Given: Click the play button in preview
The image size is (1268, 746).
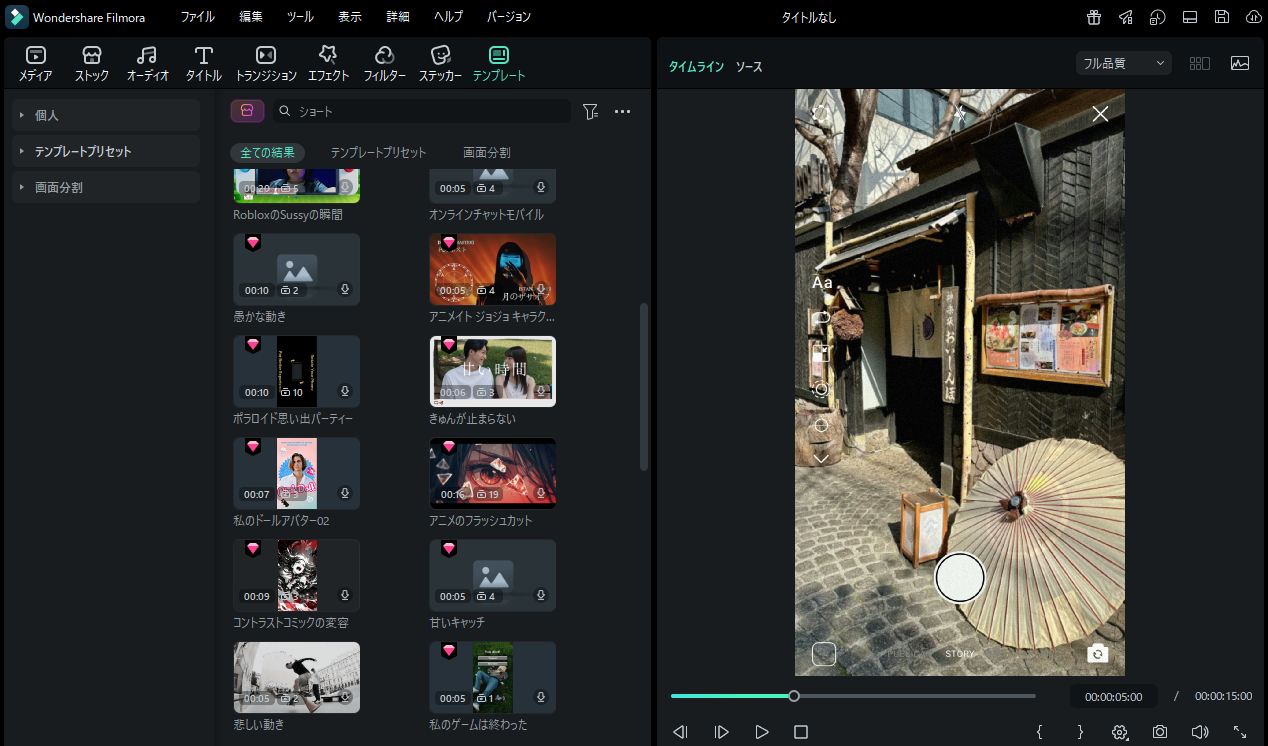Looking at the screenshot, I should (x=762, y=732).
